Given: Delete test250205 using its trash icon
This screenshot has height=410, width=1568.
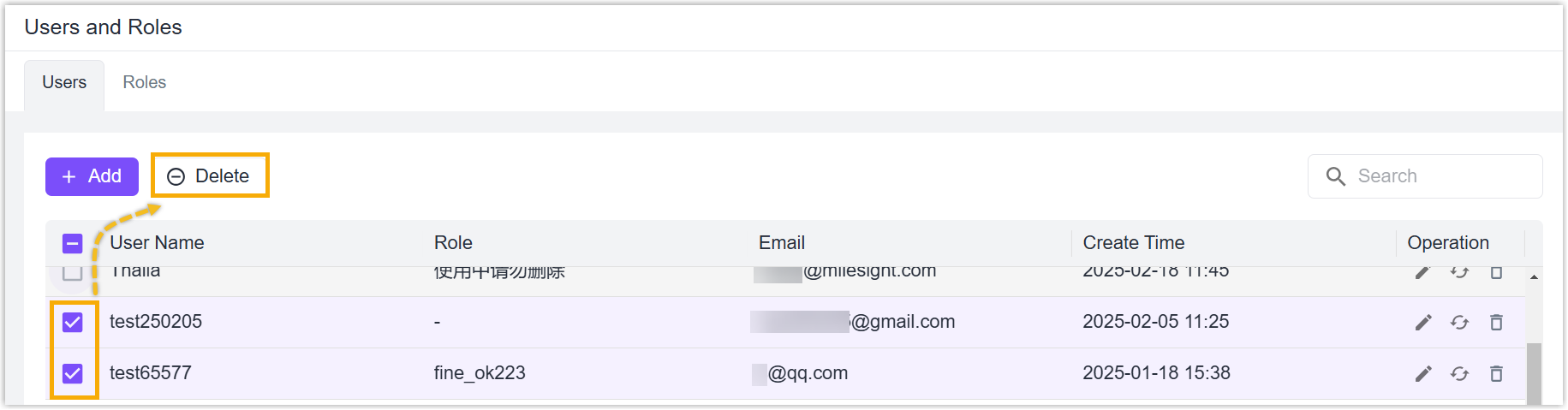Looking at the screenshot, I should coord(1496,323).
